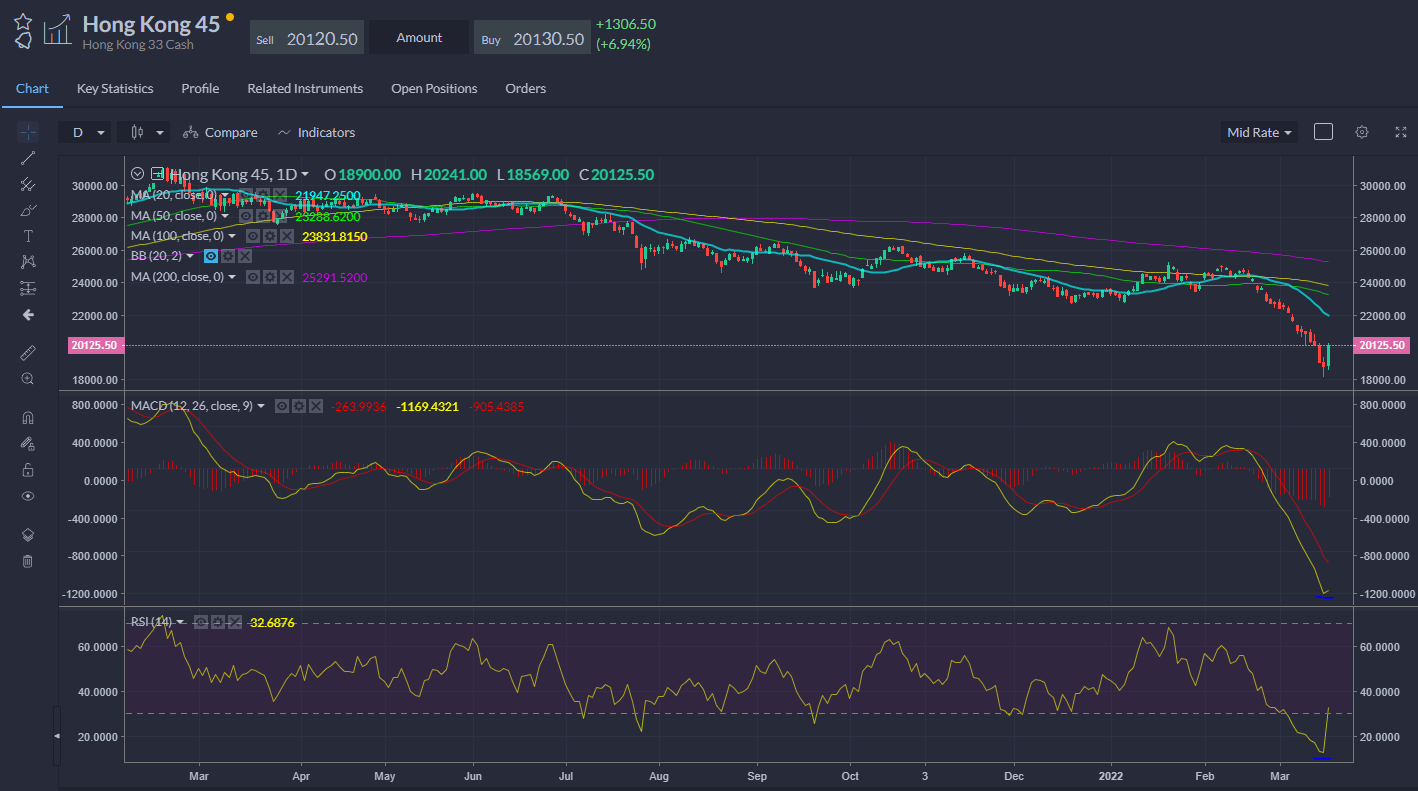Enter fullscreen chart mode

pyautogui.click(x=1399, y=132)
